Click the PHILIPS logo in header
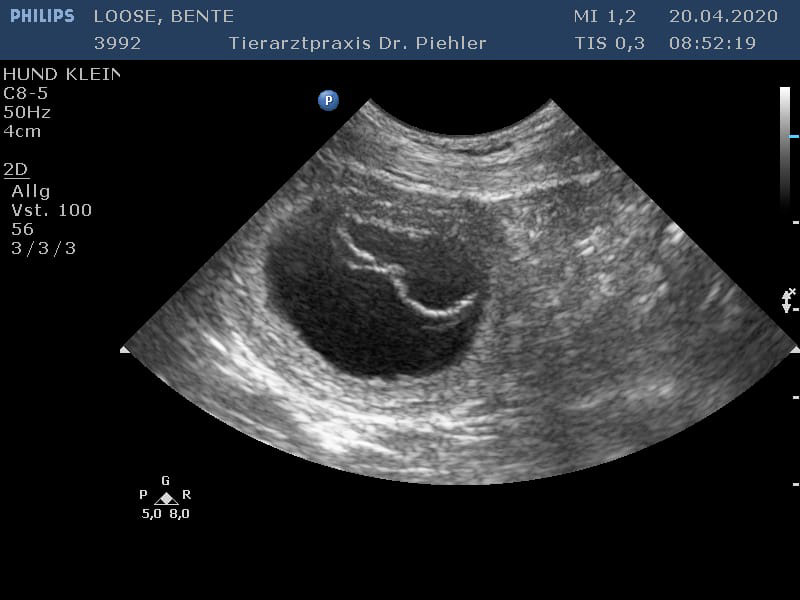The width and height of the screenshot is (800, 600). tap(42, 16)
